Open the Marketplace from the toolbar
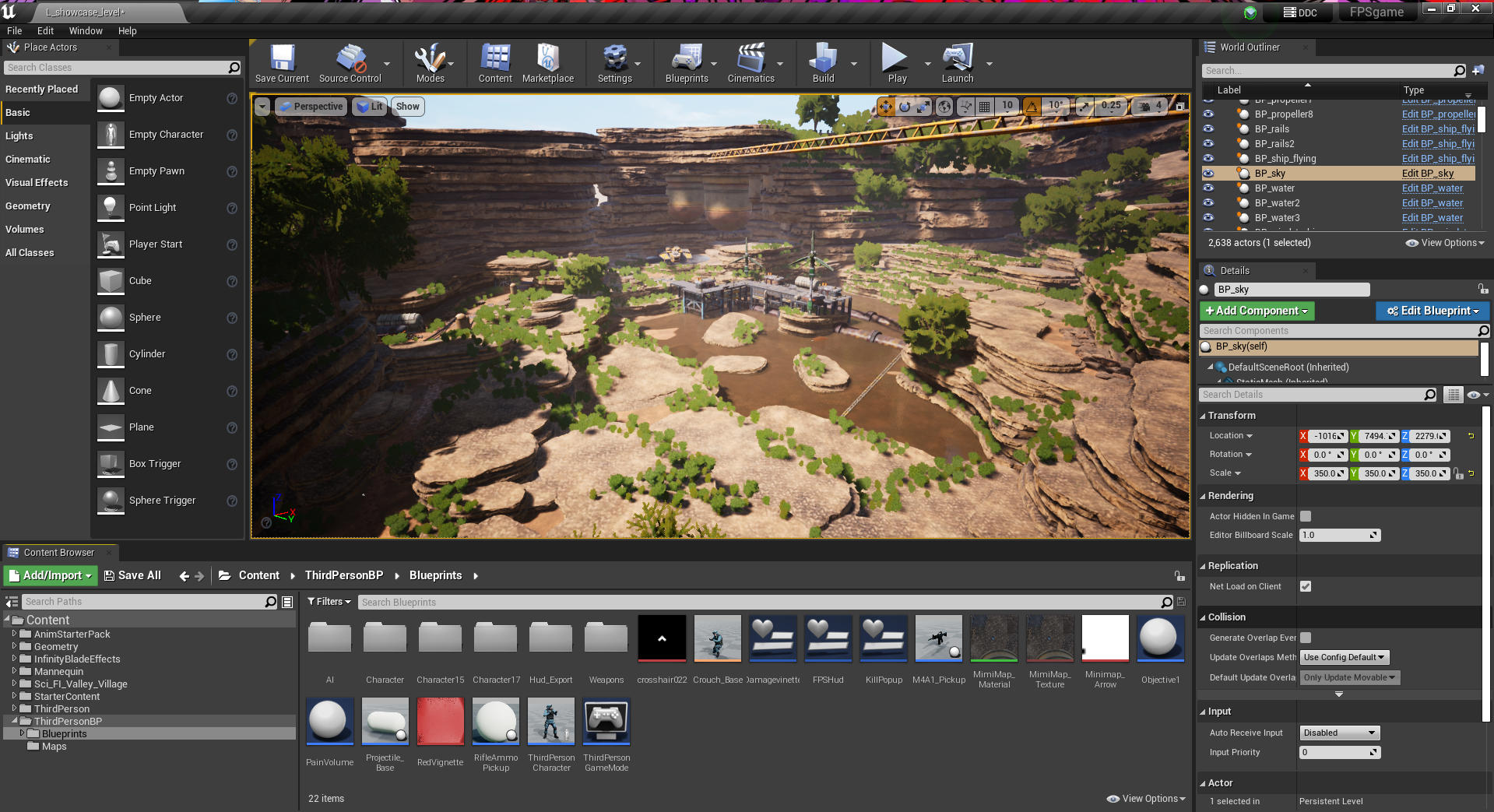Viewport: 1494px width, 812px height. pos(548,63)
